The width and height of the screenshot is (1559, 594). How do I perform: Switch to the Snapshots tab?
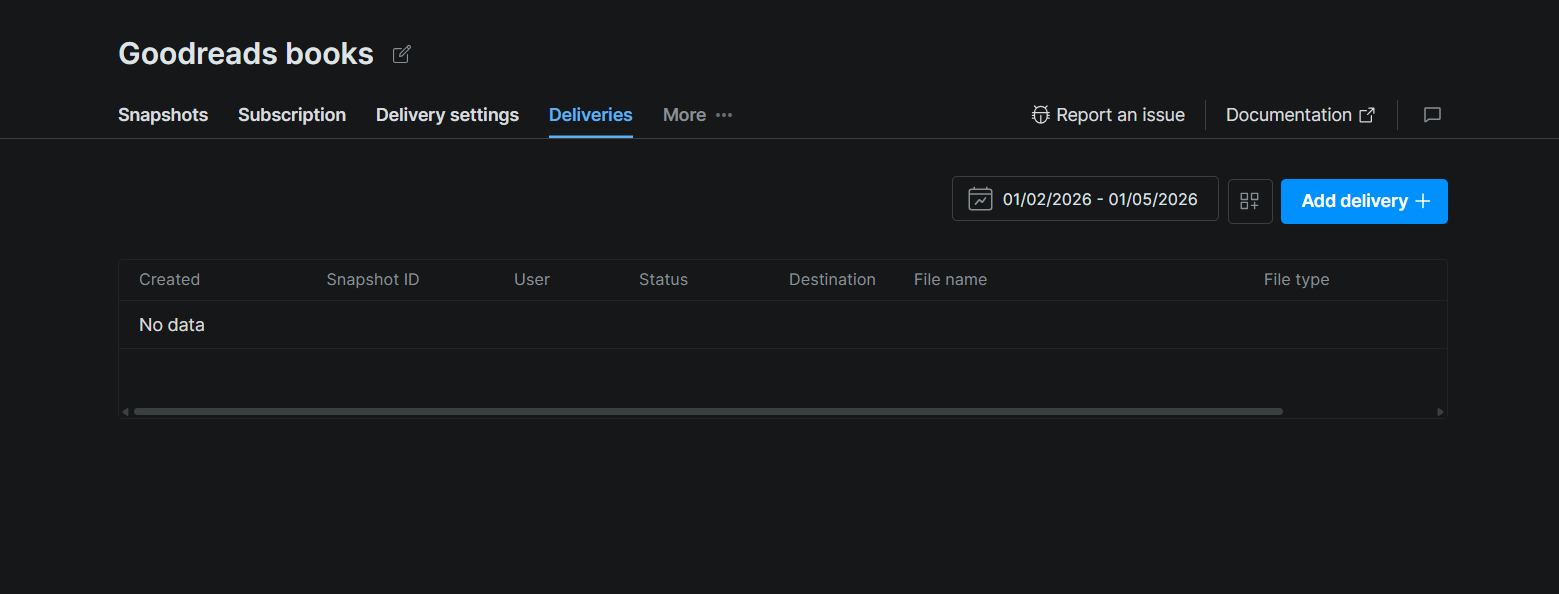click(163, 115)
